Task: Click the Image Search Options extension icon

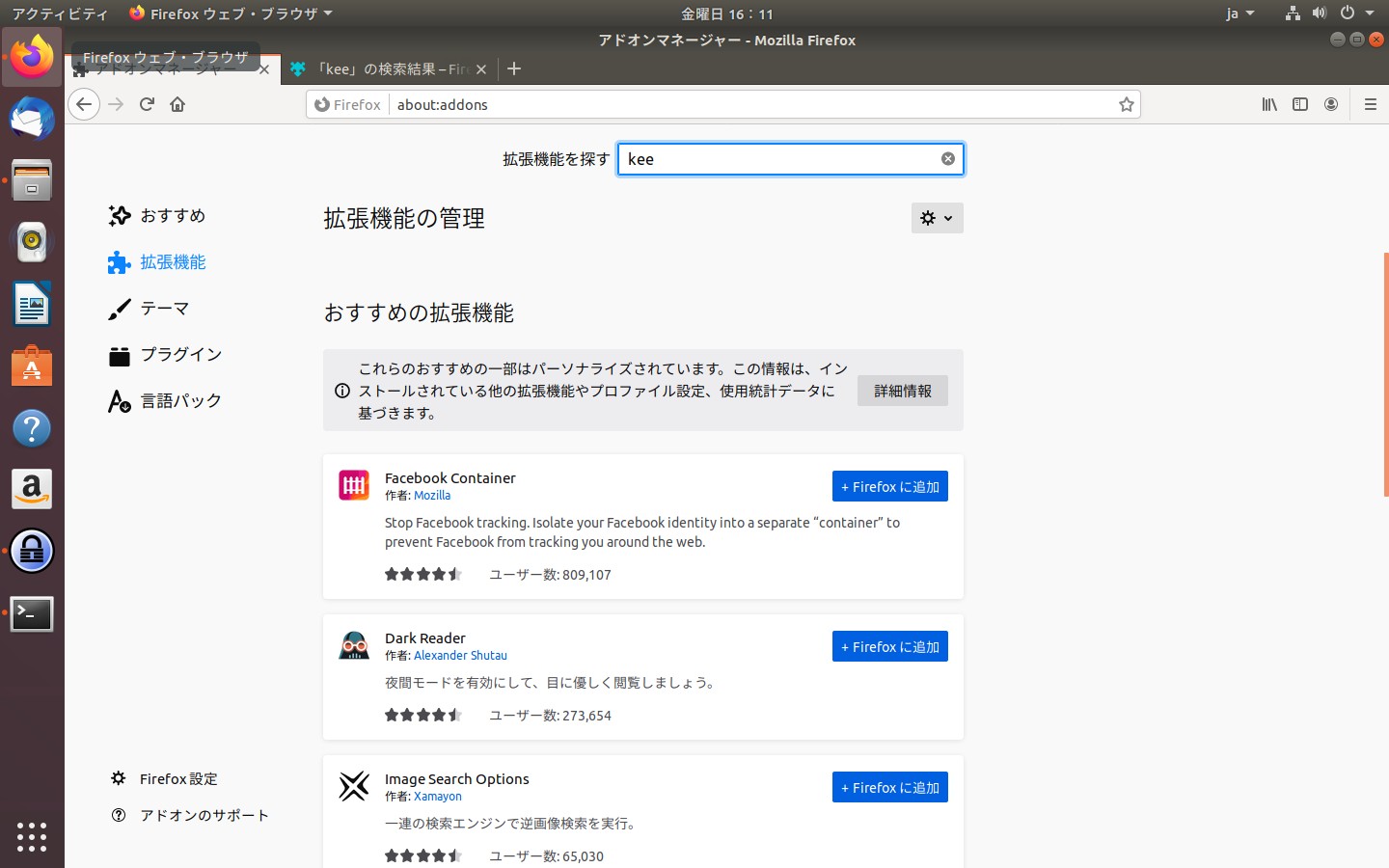Action: (354, 786)
